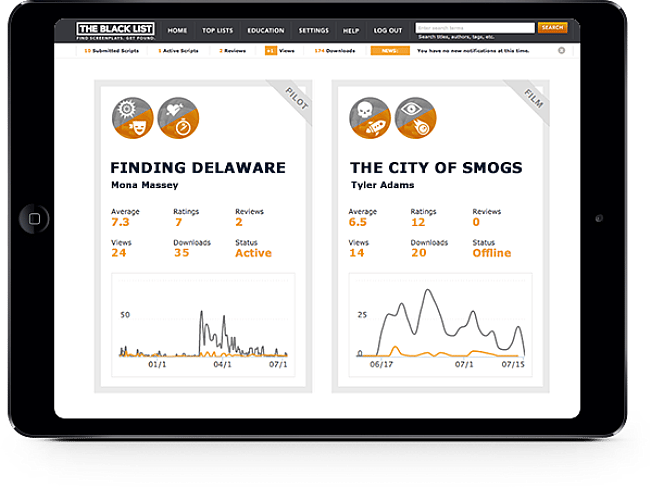
Task: Click City of Smogs downloads count 20
Action: pyautogui.click(x=419, y=253)
